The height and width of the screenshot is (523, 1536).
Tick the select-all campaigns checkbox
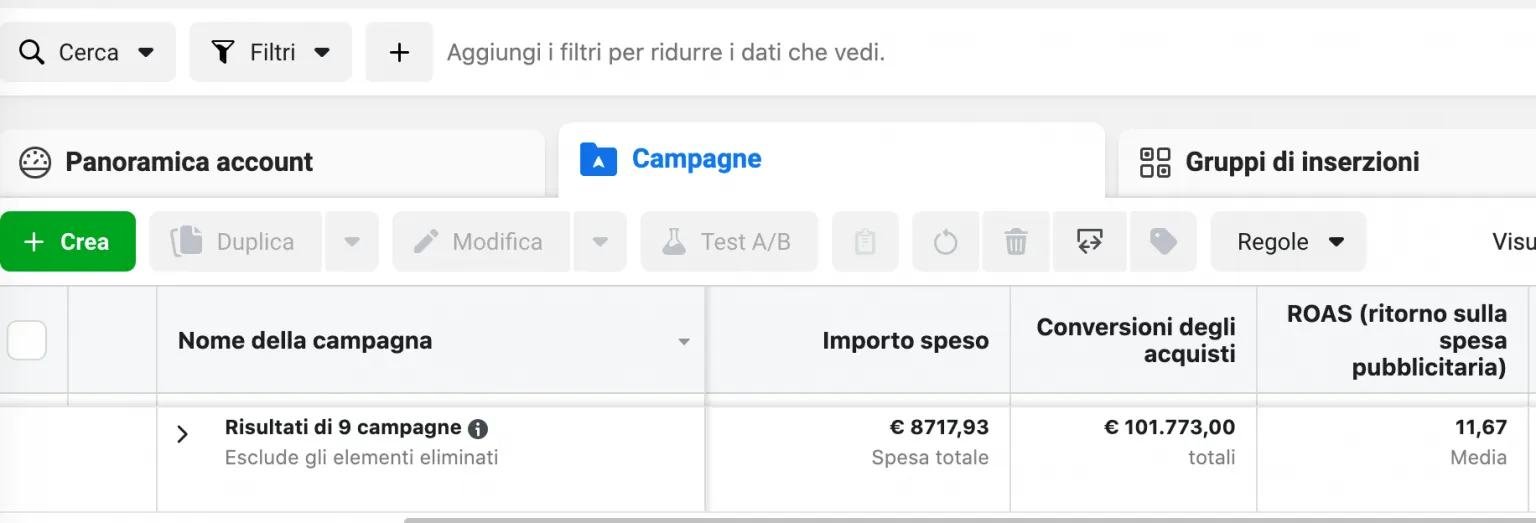point(26,341)
